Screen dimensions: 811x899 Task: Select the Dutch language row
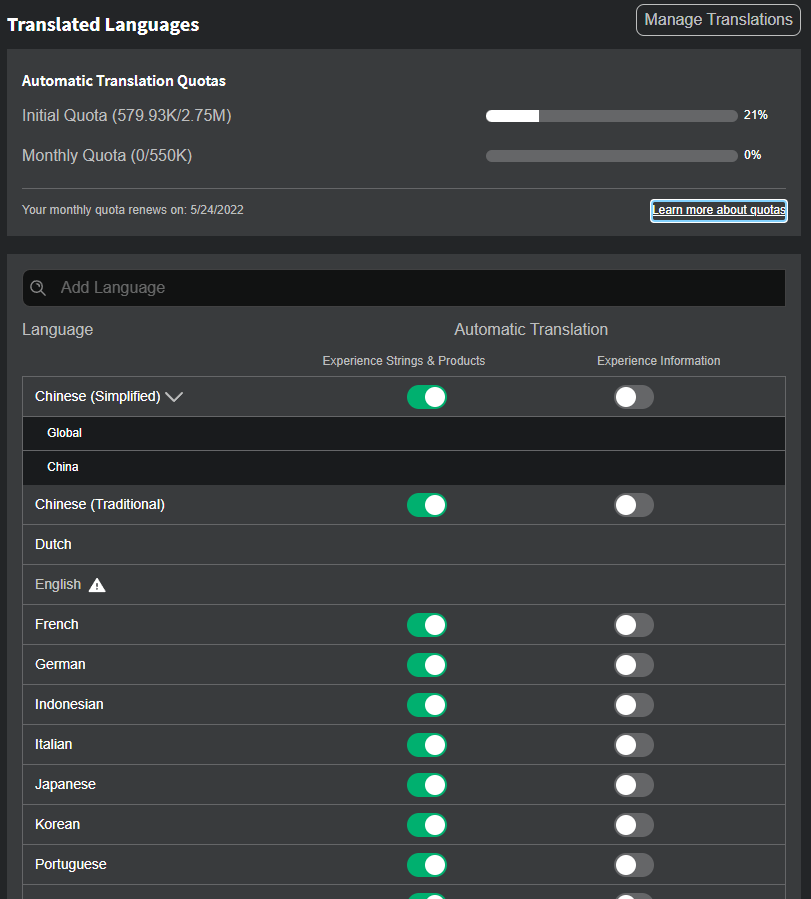(x=54, y=545)
